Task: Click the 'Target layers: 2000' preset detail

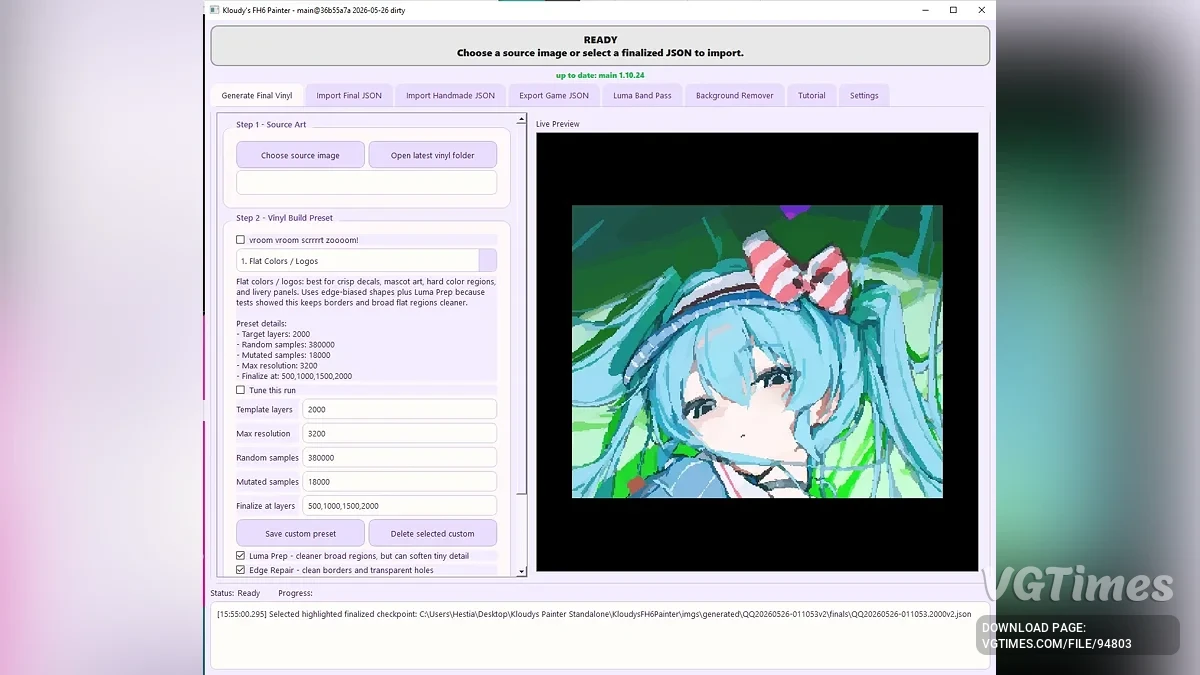Action: coord(273,334)
